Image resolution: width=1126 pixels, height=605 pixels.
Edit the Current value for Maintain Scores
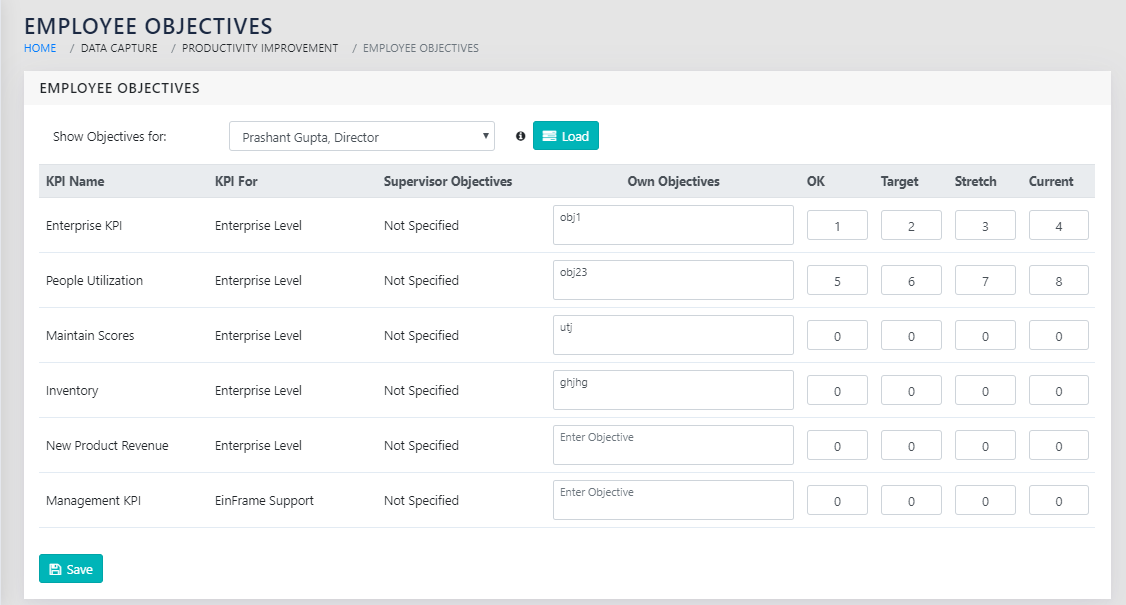pos(1059,336)
